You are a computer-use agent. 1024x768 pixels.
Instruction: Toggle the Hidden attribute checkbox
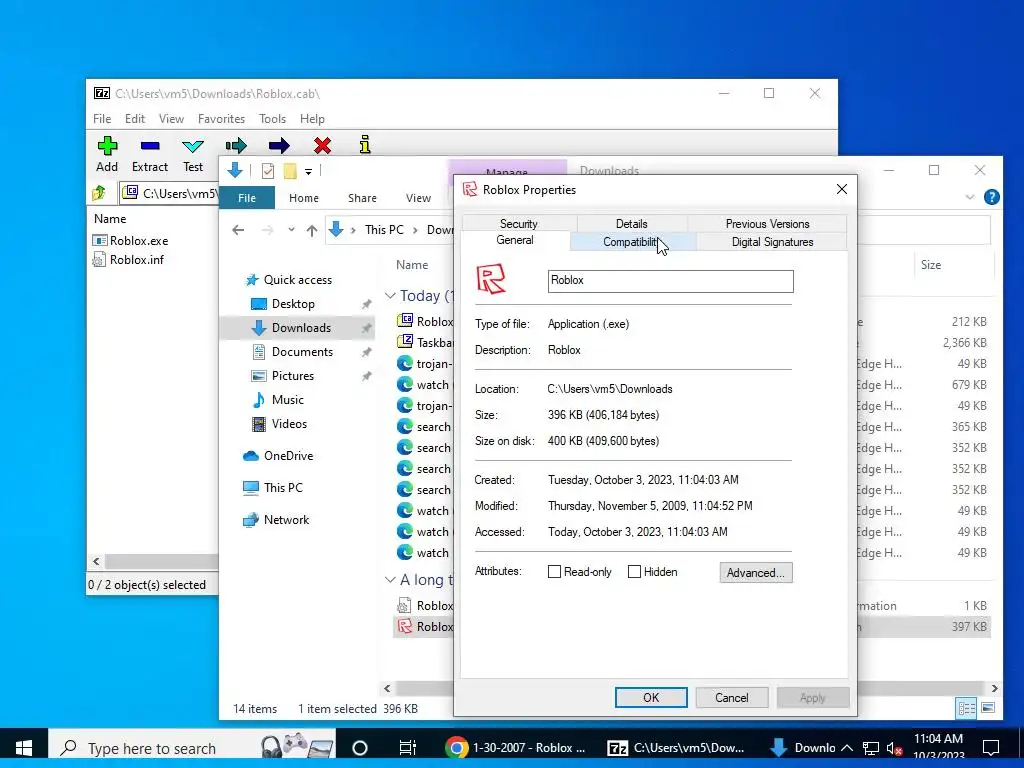[x=634, y=571]
